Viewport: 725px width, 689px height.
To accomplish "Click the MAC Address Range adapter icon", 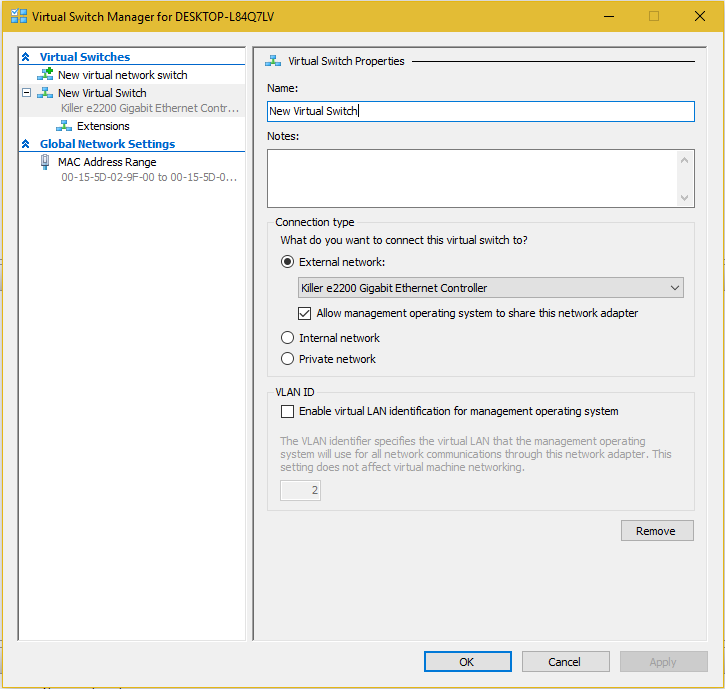I will 45,162.
